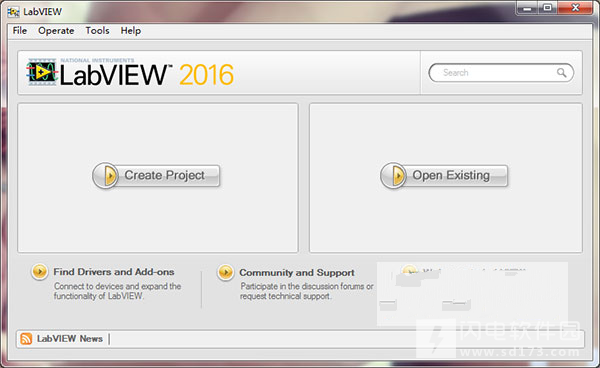This screenshot has width=600, height=368.
Task: Click the LabVIEW News label
Action: tap(70, 339)
